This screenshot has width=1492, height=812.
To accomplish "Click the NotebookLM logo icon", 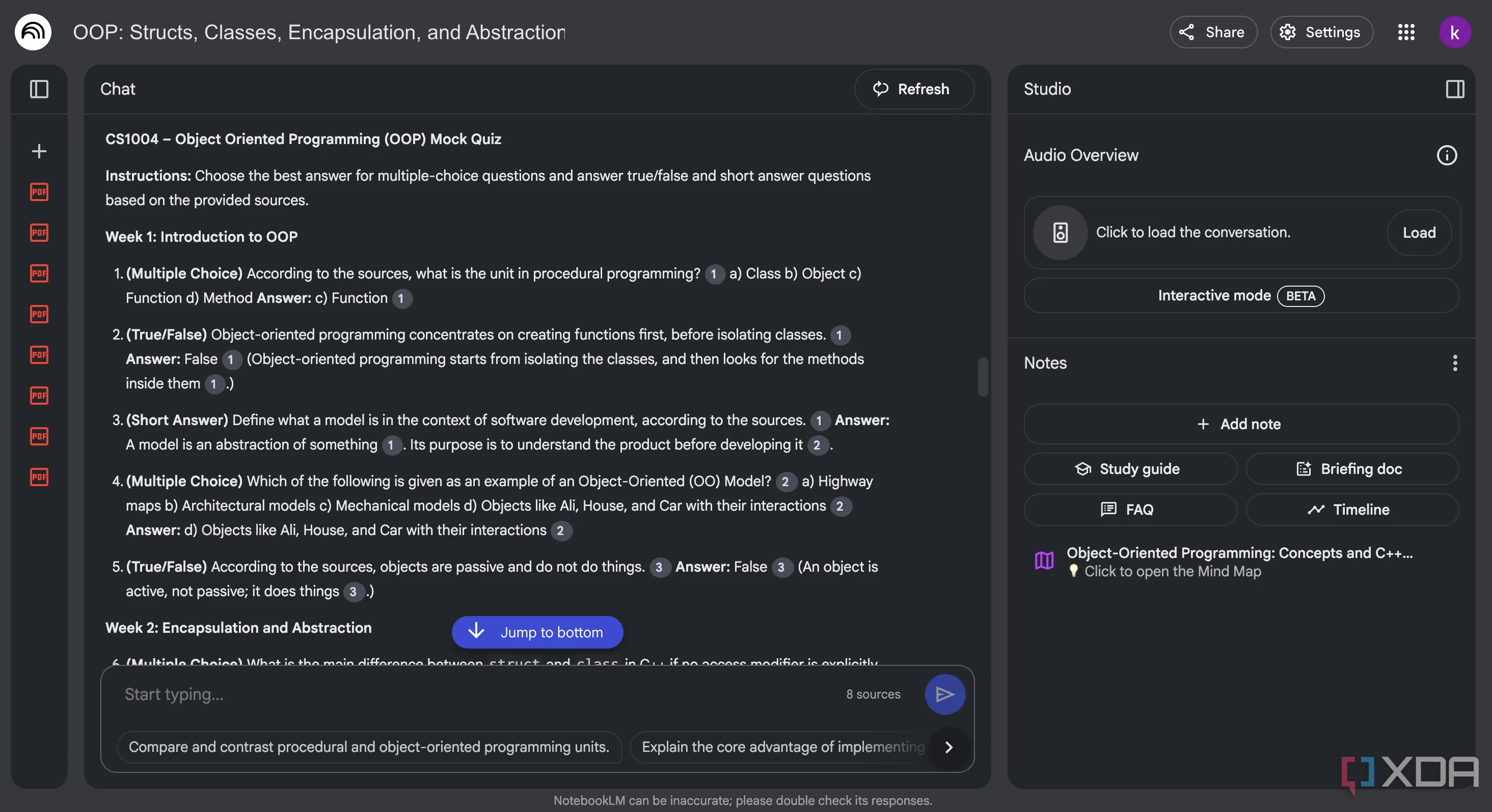I will (33, 32).
